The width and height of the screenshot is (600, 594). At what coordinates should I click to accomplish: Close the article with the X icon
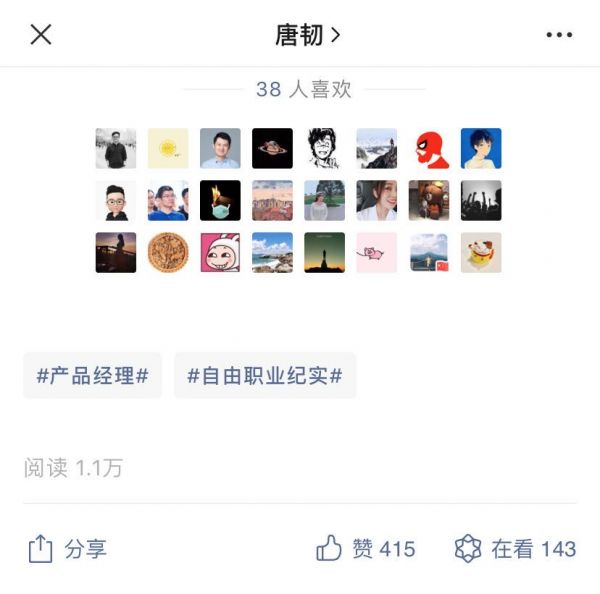coord(41,34)
